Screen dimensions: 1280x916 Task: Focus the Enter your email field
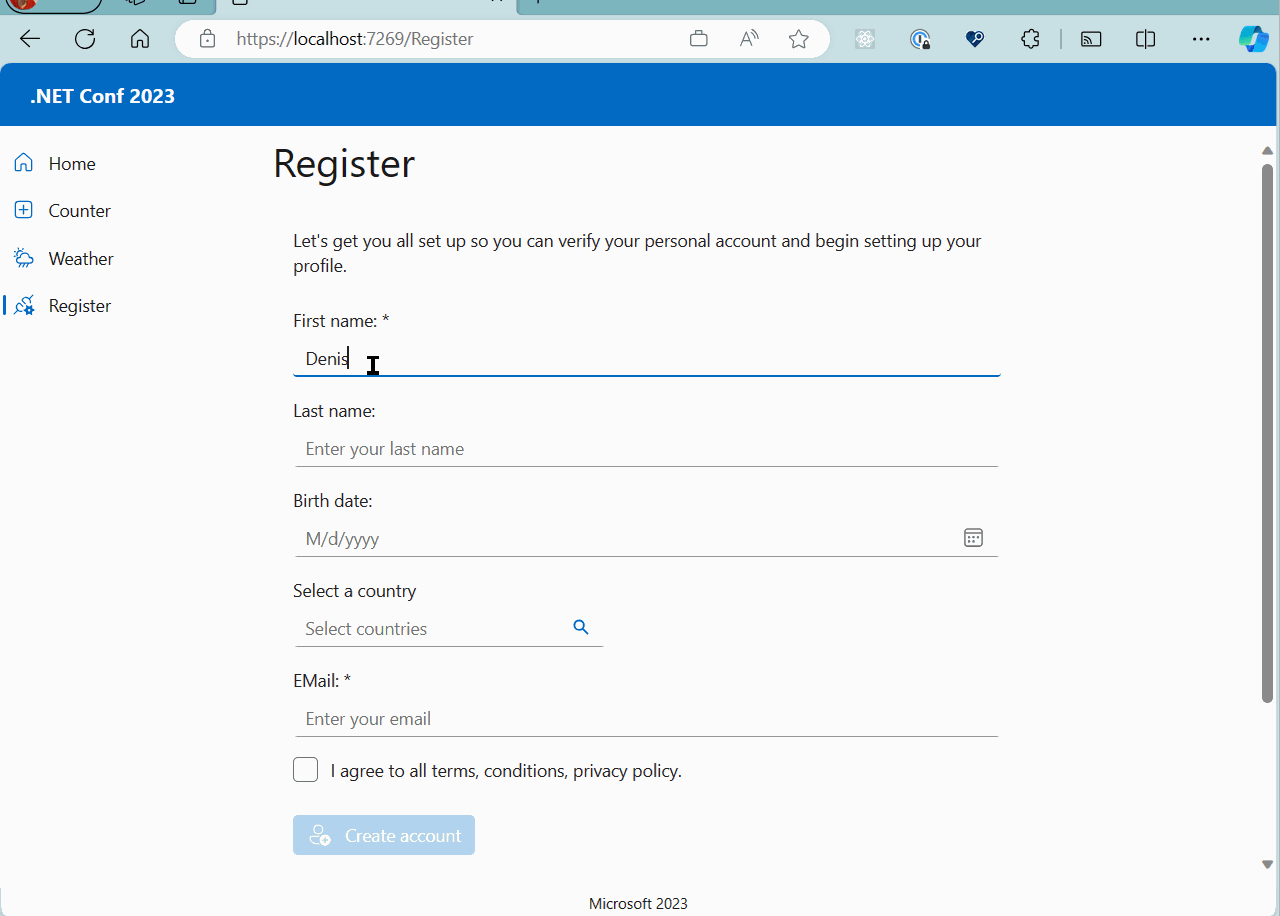(x=646, y=719)
